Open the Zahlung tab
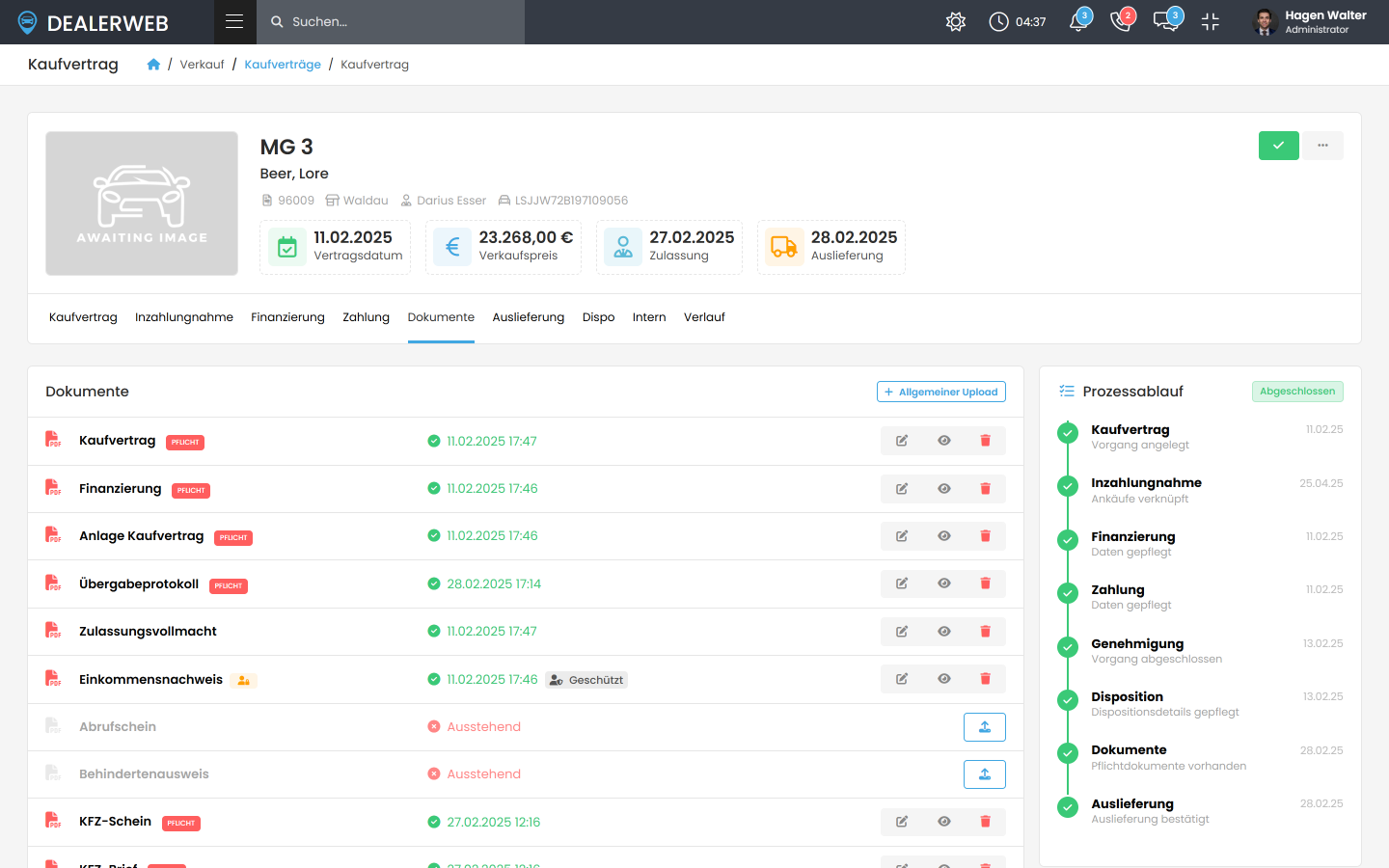This screenshot has height=868, width=1389. 367,317
